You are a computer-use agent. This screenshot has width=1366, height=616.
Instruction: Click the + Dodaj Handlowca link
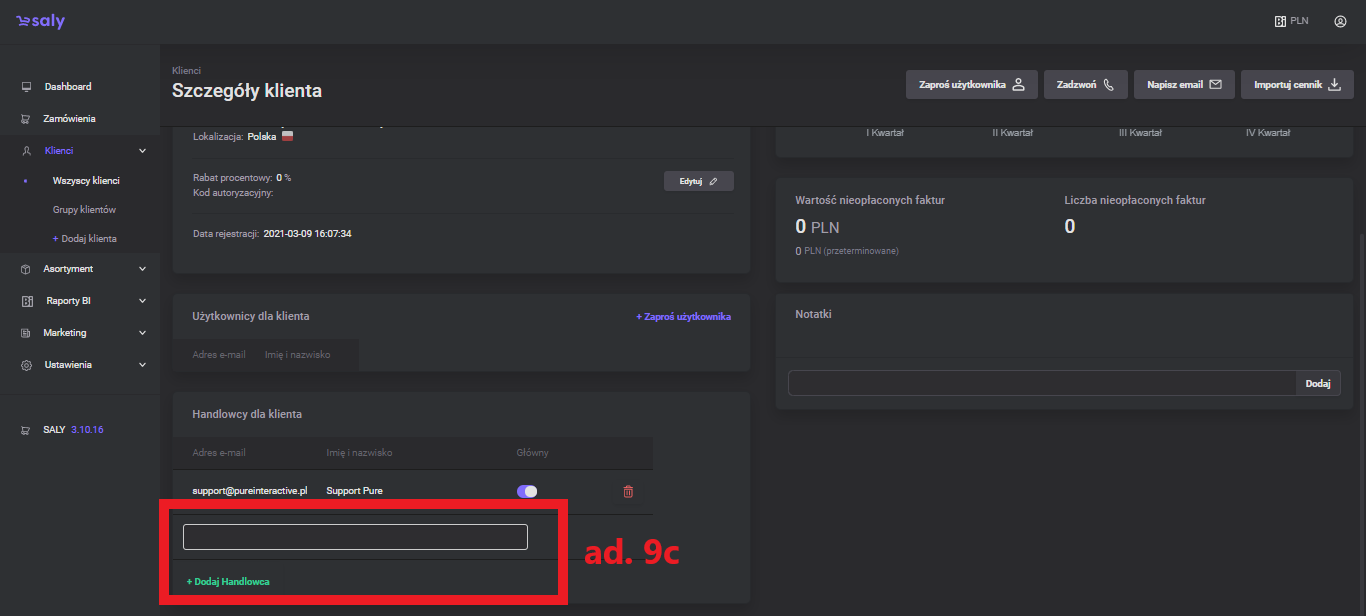(x=228, y=581)
